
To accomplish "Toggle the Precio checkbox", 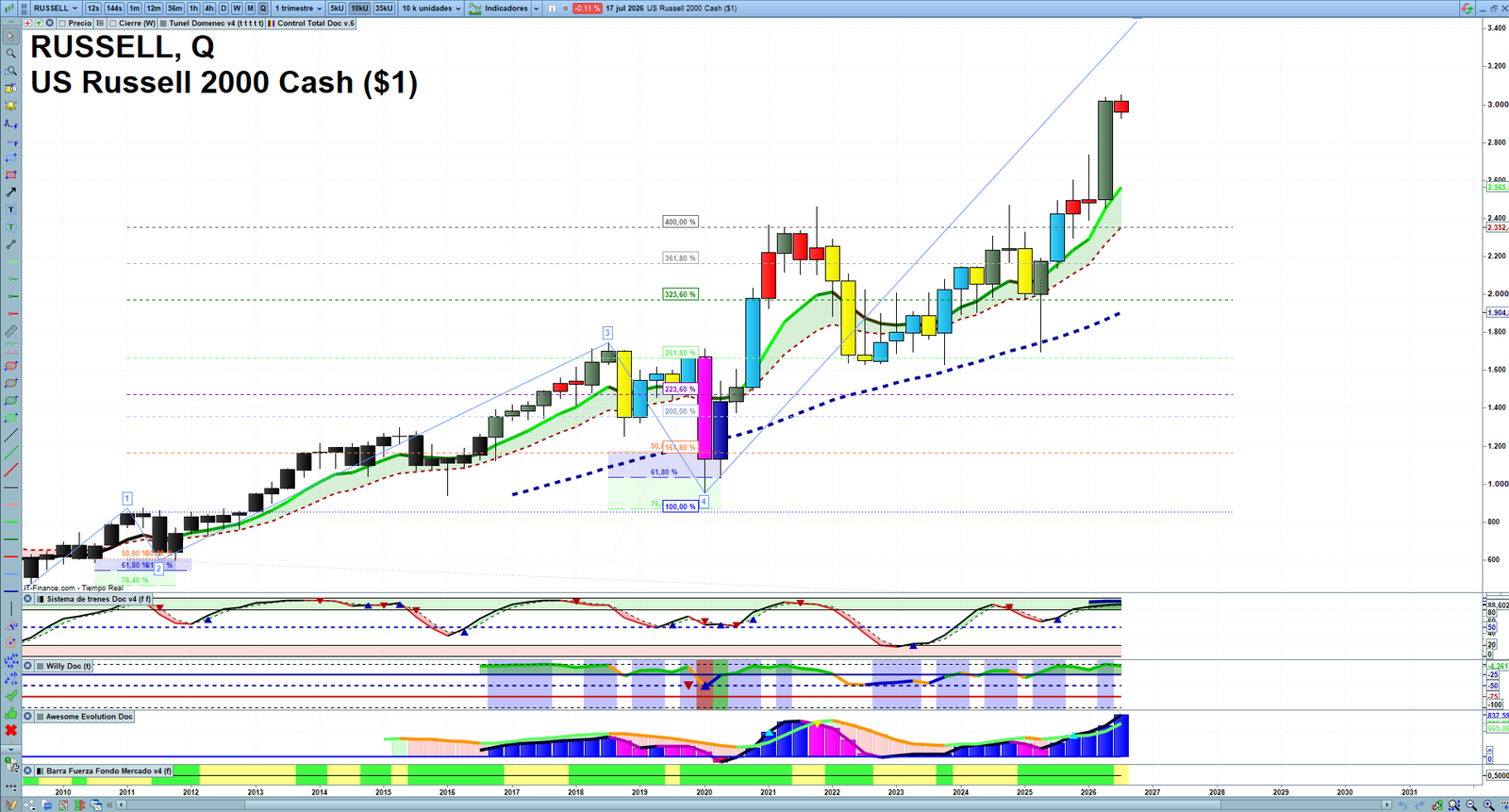I will (x=62, y=24).
